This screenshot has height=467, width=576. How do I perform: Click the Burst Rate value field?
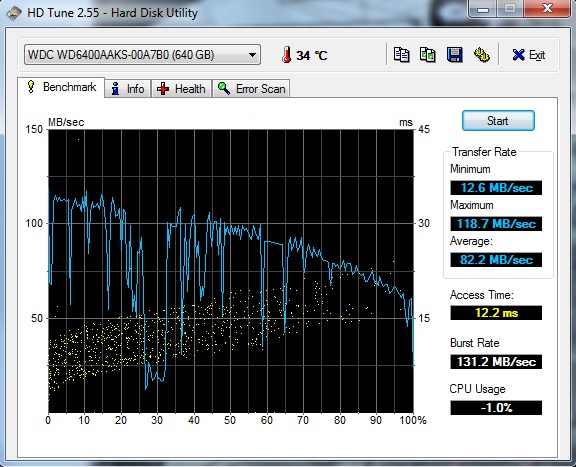point(496,362)
